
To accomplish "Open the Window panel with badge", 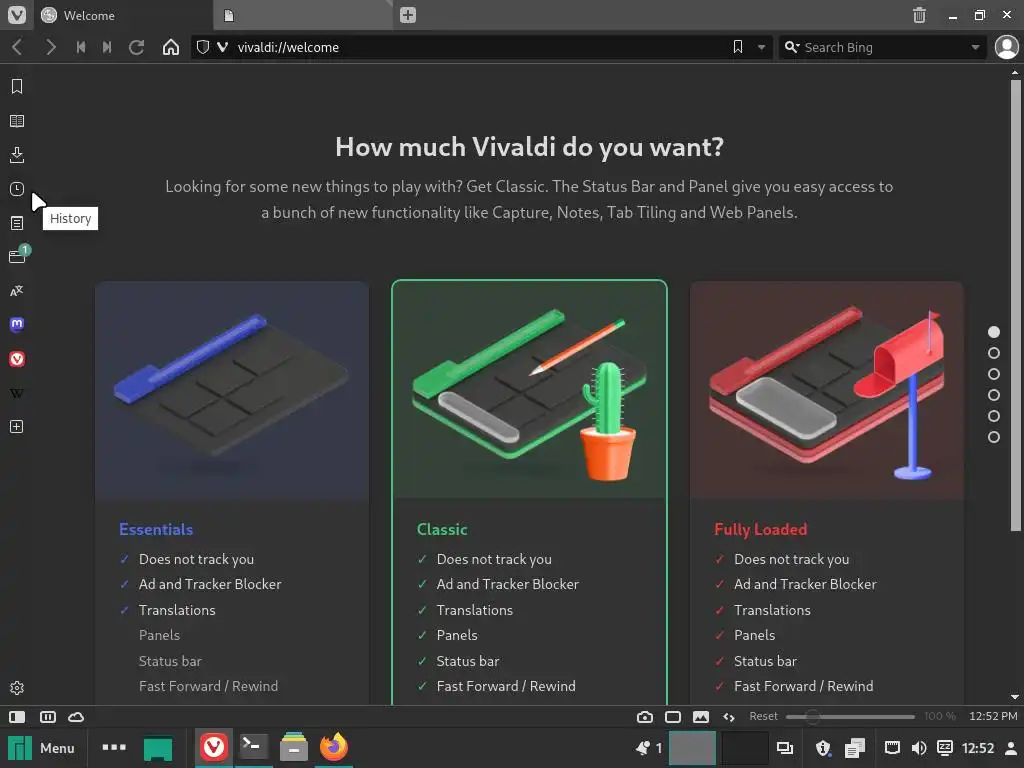I will click(x=18, y=255).
